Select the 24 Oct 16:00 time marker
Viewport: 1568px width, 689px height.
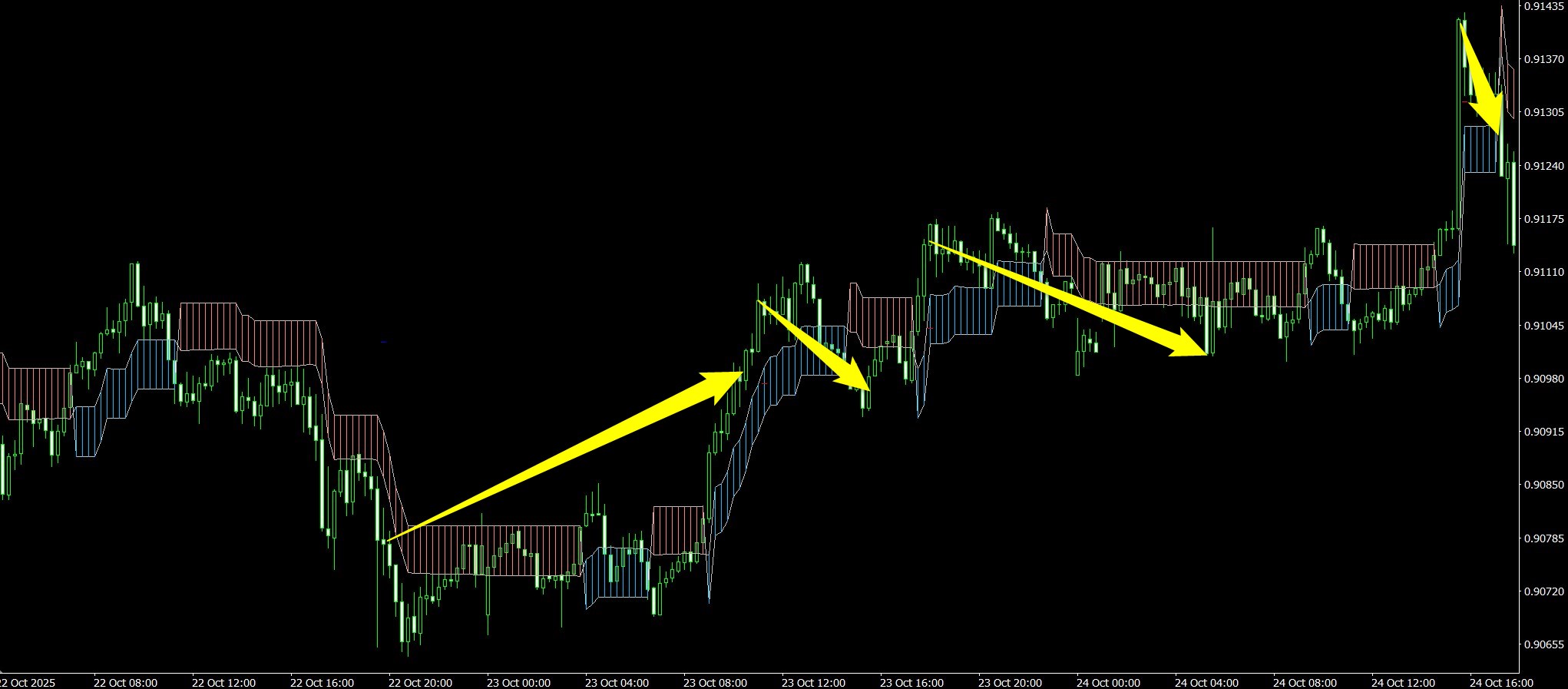(x=1501, y=682)
